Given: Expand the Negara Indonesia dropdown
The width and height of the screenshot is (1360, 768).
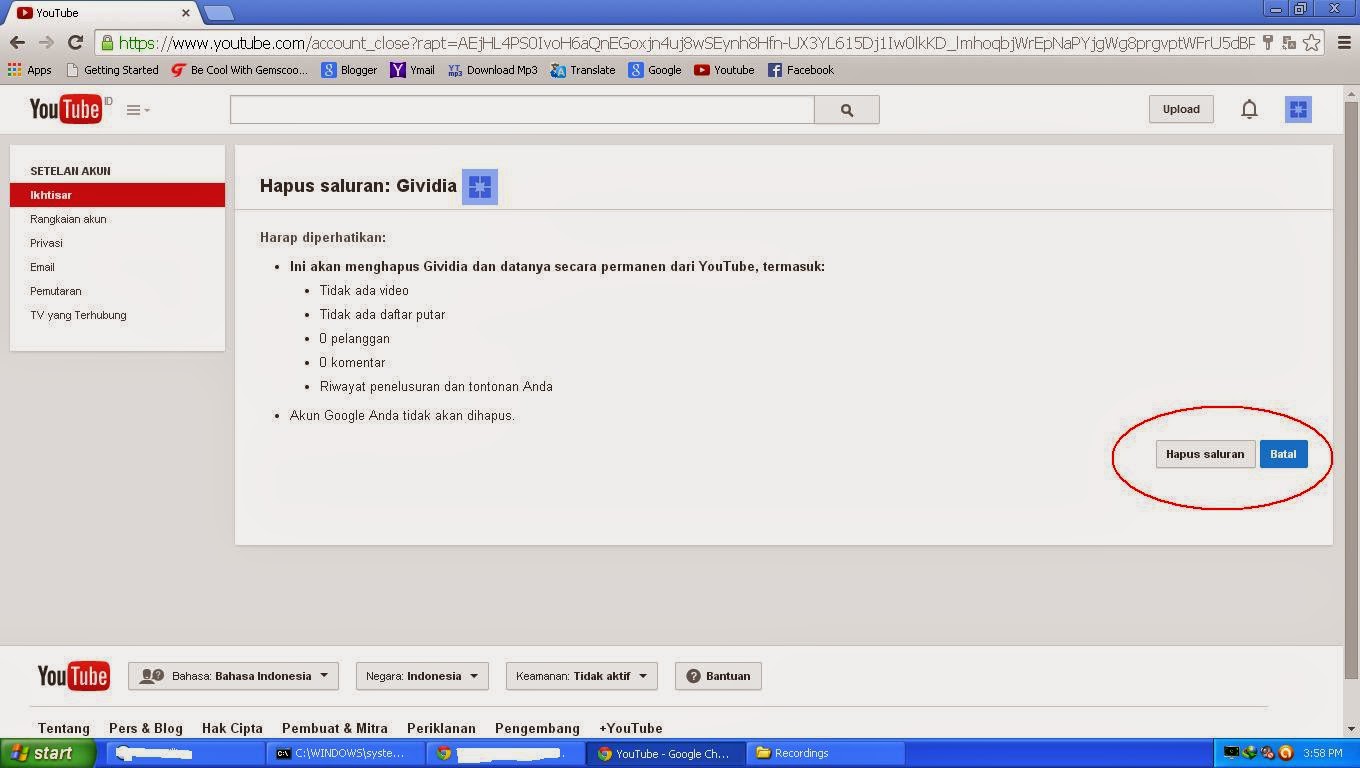Looking at the screenshot, I should 422,676.
